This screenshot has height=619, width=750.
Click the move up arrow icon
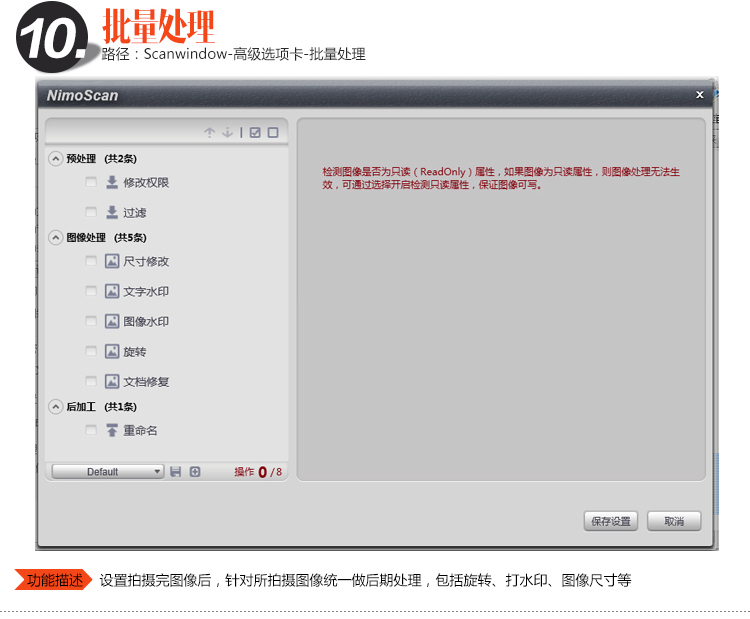pyautogui.click(x=210, y=132)
